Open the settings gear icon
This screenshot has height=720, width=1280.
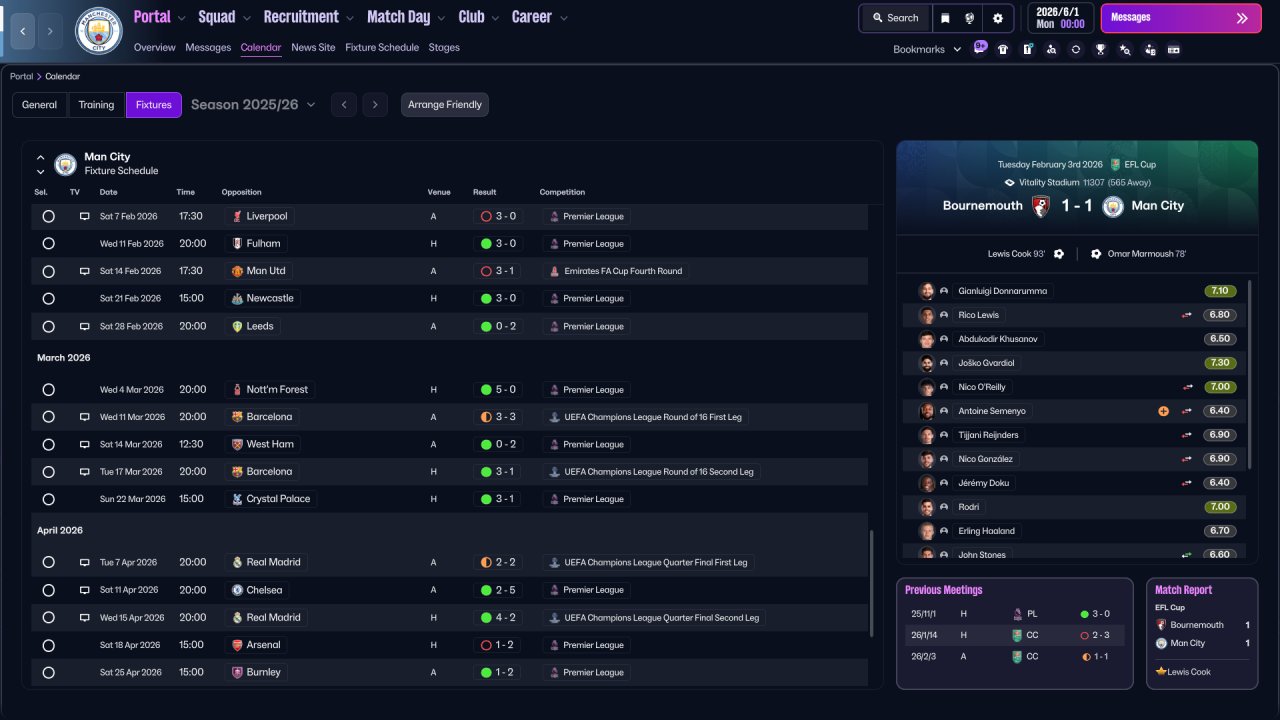click(998, 18)
